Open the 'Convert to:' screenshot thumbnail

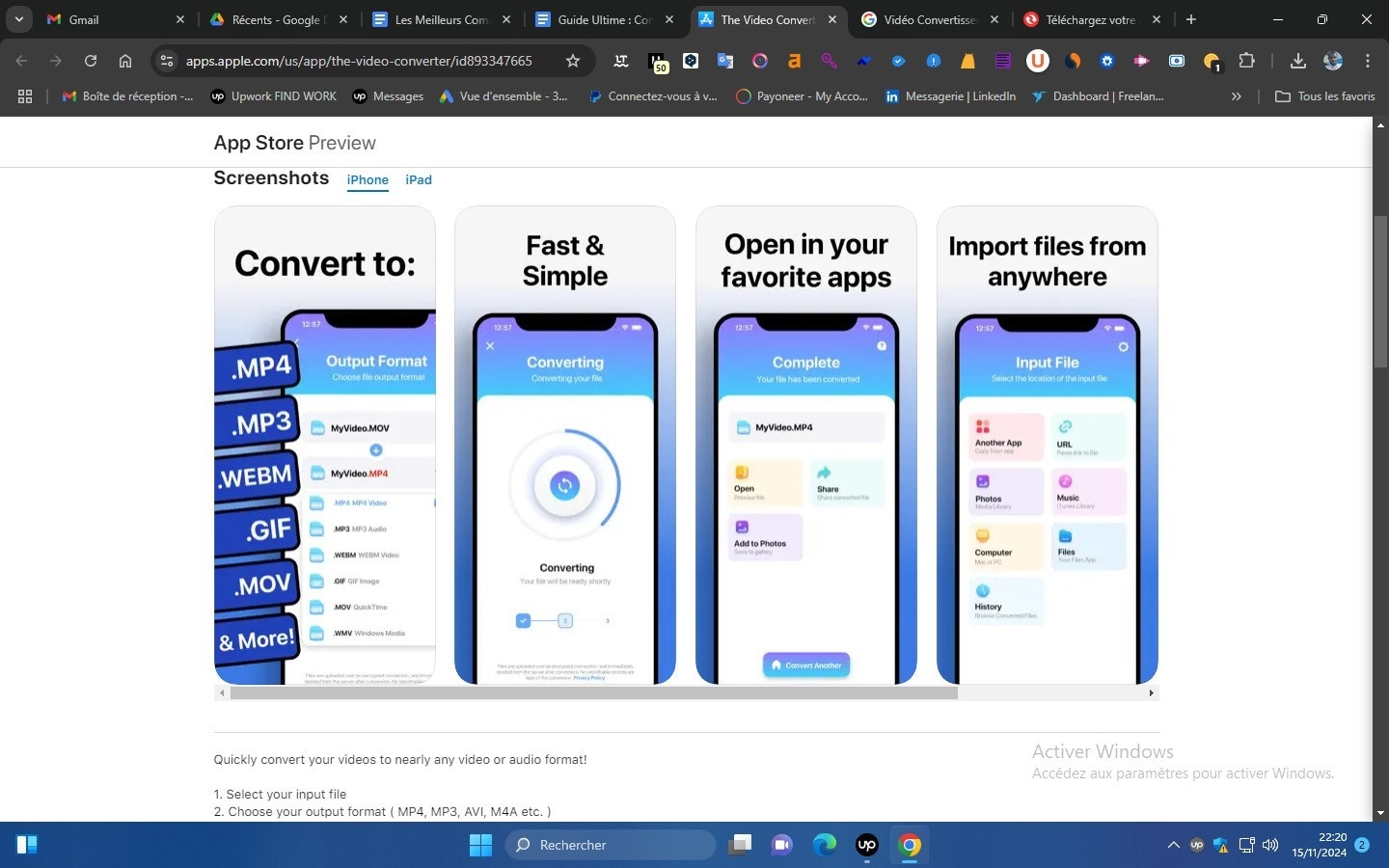(325, 445)
